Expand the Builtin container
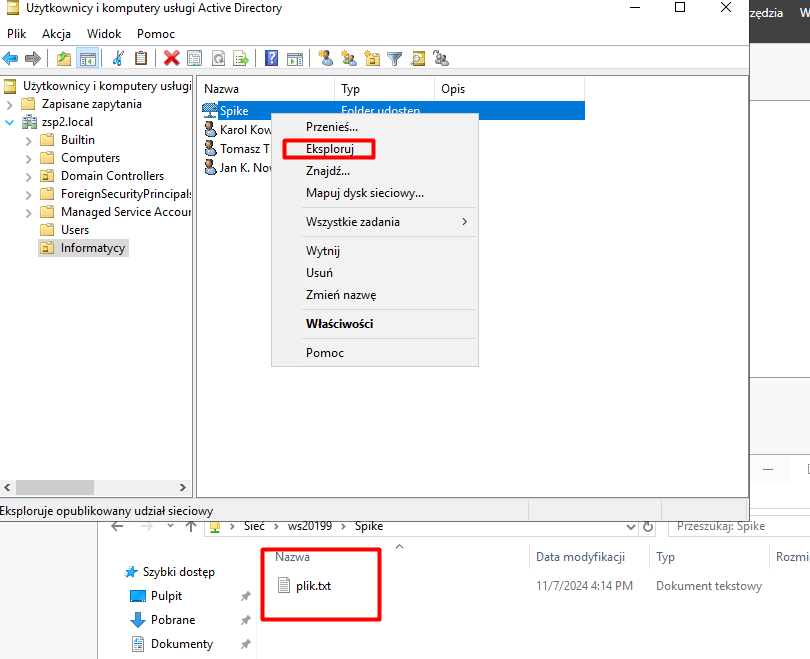This screenshot has height=659, width=810. pyautogui.click(x=29, y=140)
